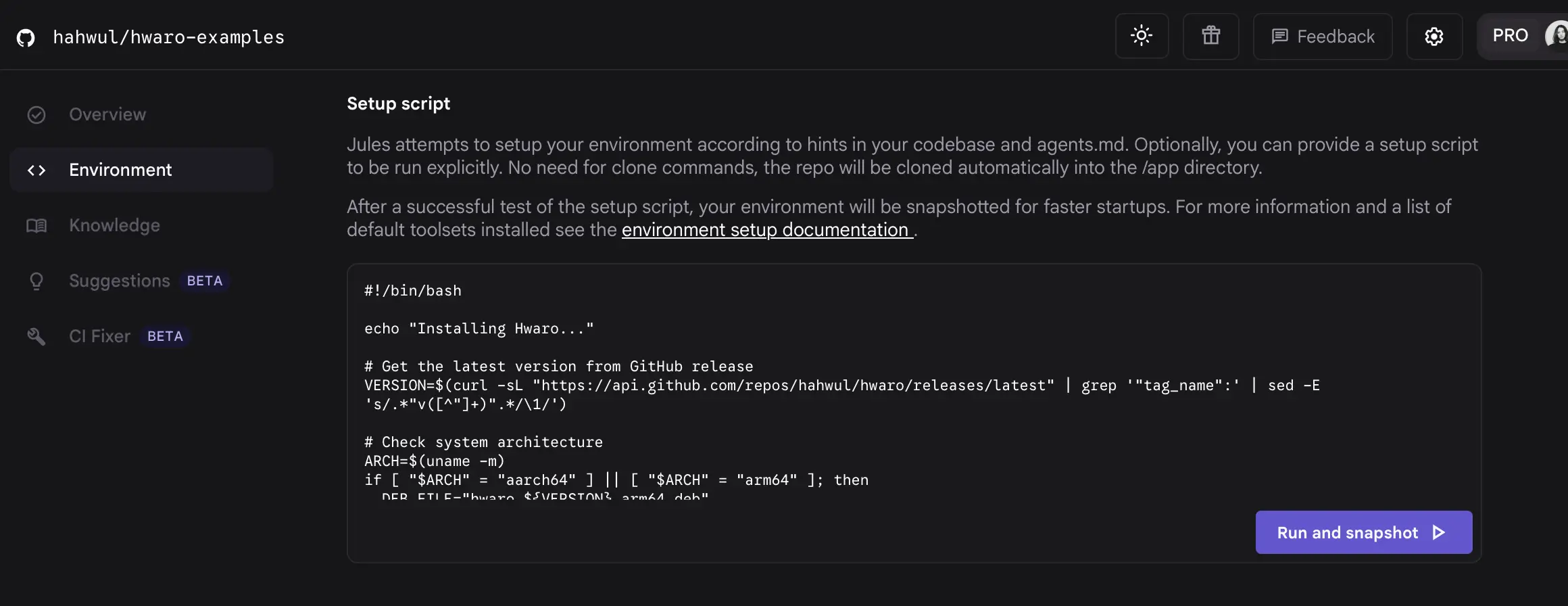Click the Feedback button
Image resolution: width=1568 pixels, height=606 pixels.
[x=1323, y=37]
